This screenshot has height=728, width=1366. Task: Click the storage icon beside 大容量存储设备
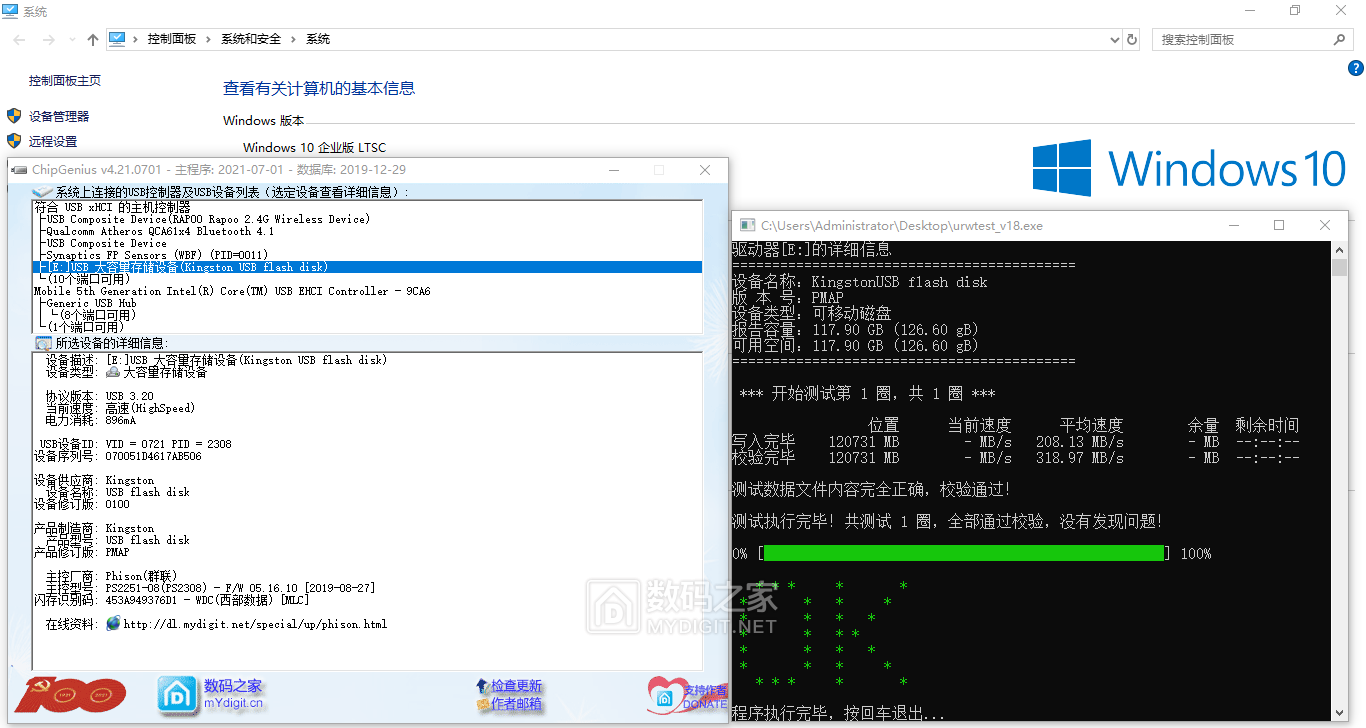[113, 372]
